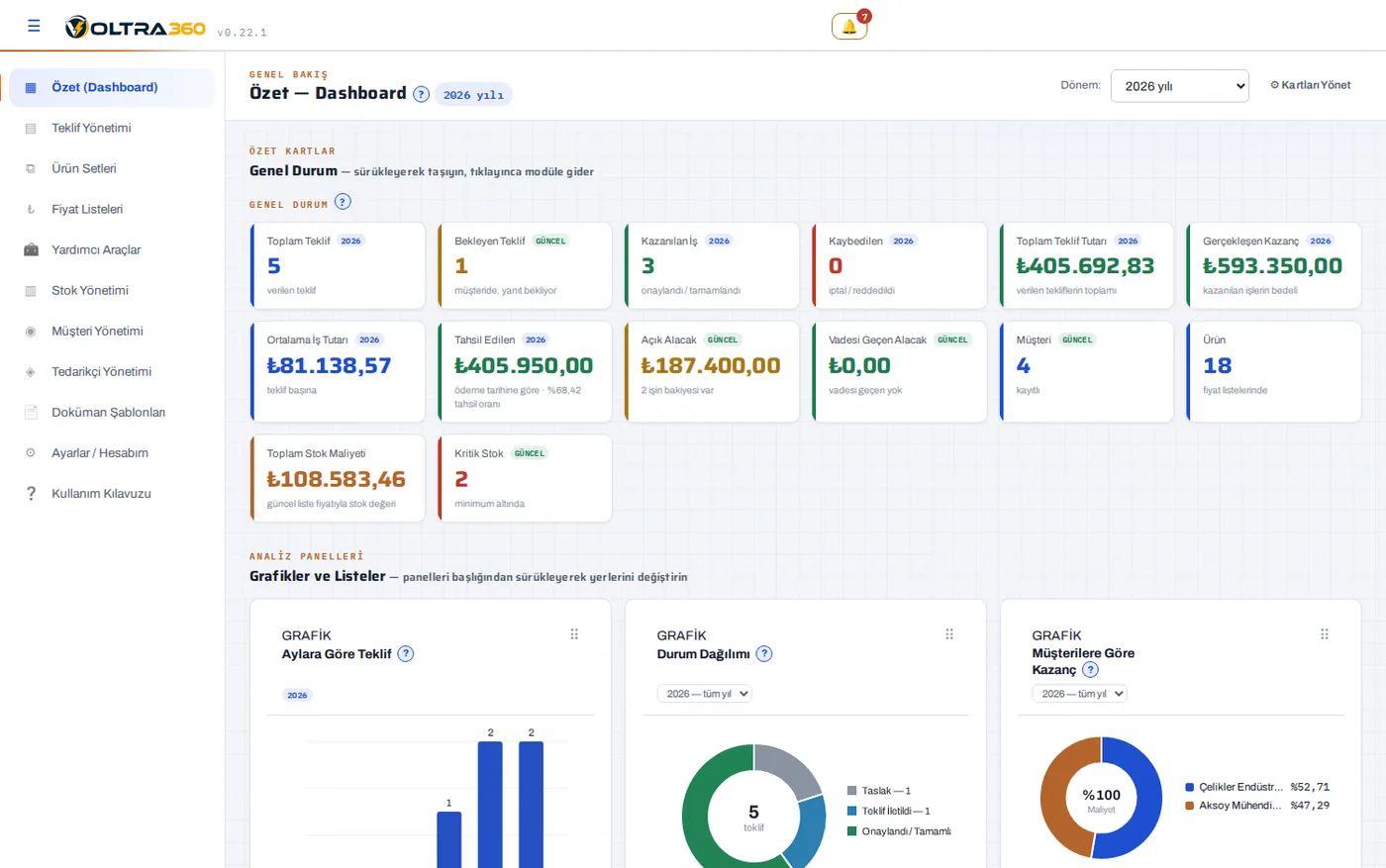Click the green Onaylandı legend swatch
This screenshot has height=868, width=1386.
tap(851, 831)
